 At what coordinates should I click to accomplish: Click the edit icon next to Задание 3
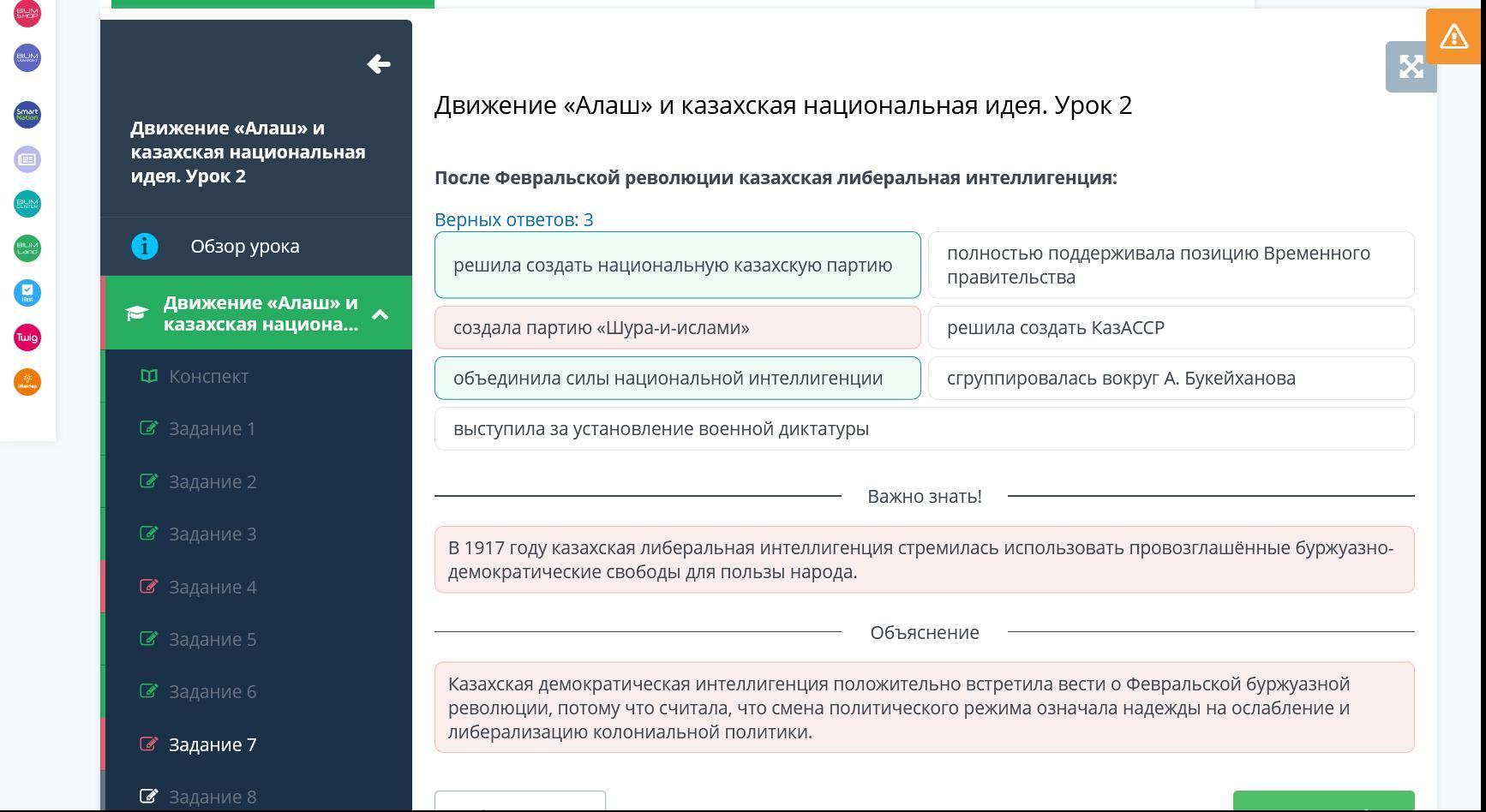148,534
